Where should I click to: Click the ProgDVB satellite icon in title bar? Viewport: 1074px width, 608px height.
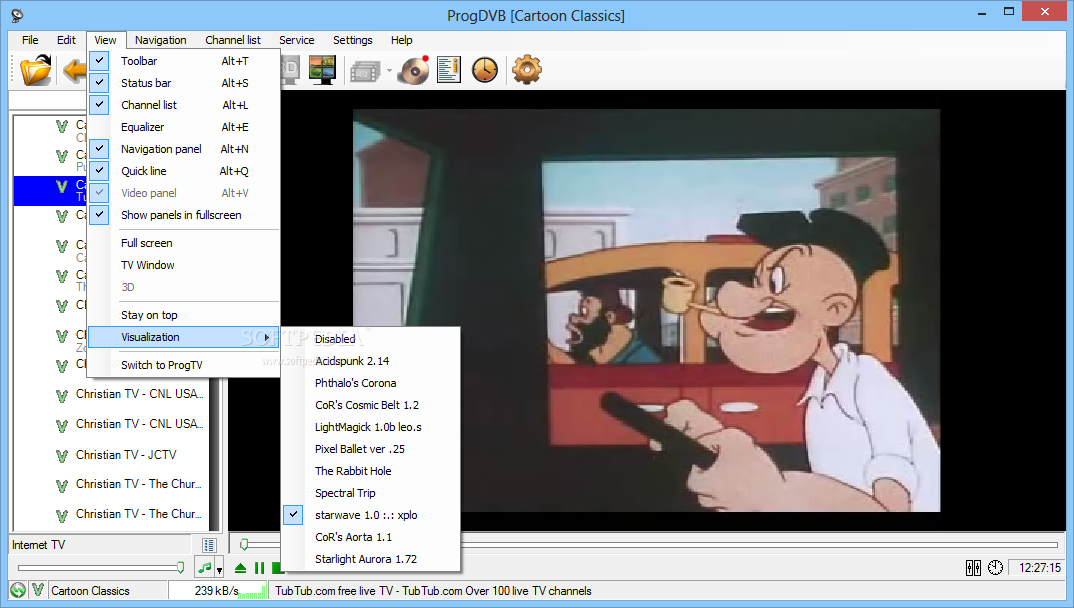click(17, 15)
